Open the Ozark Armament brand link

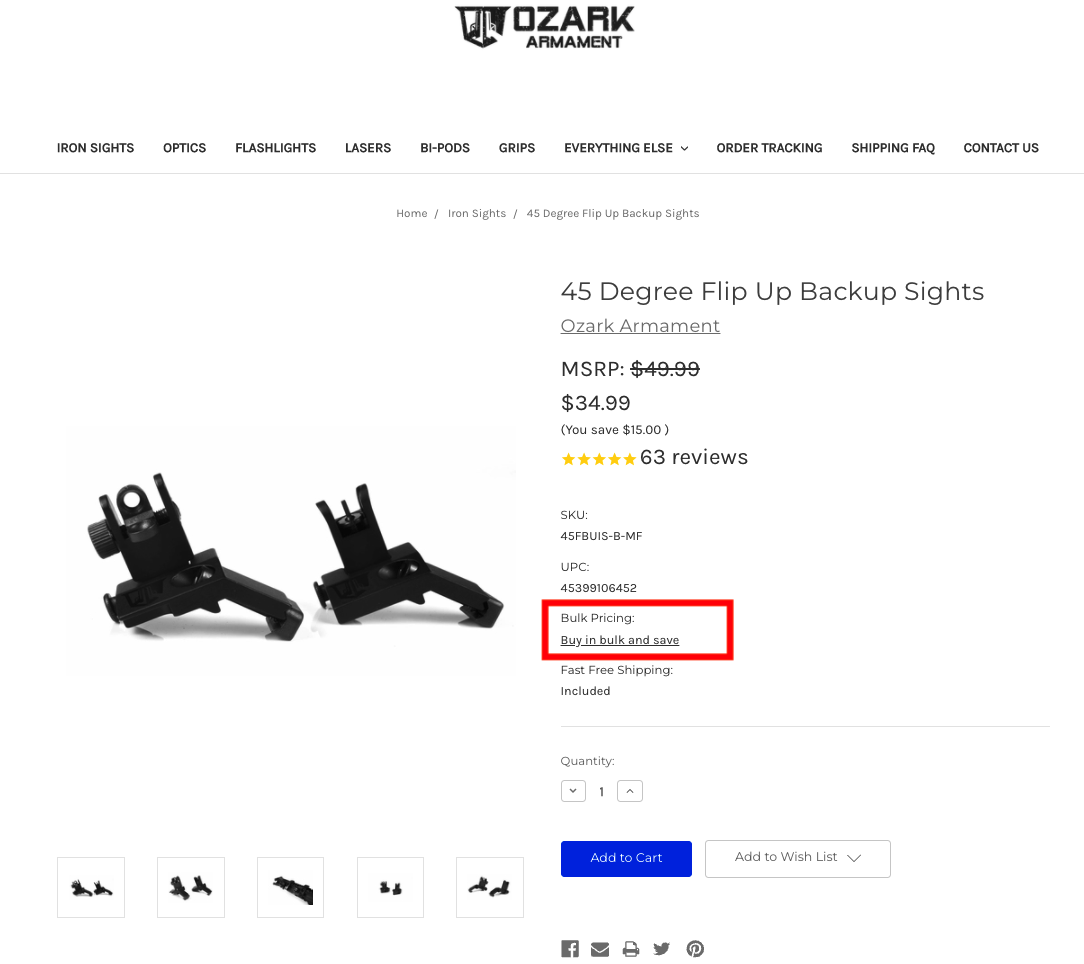pos(640,326)
